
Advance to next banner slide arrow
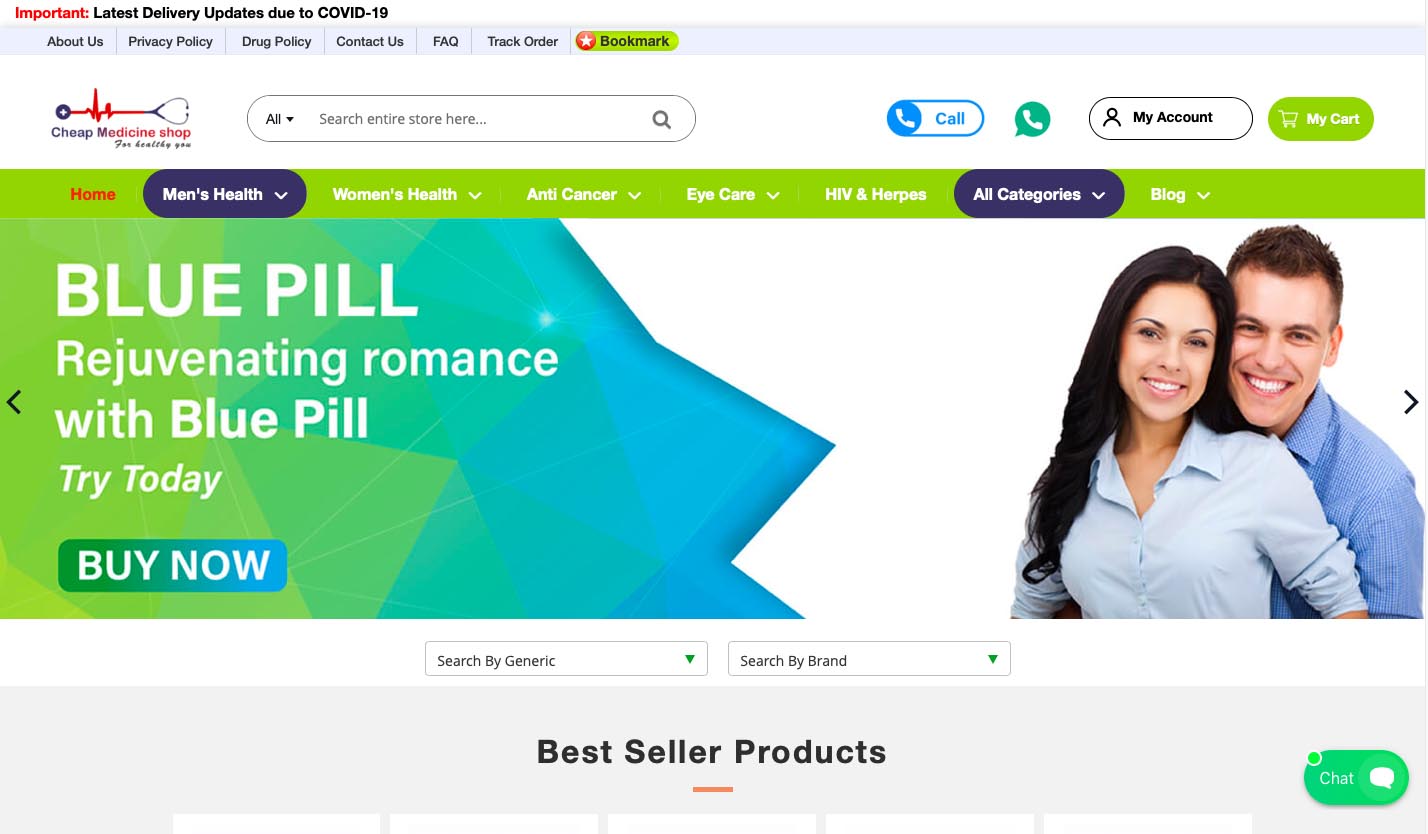pos(1411,402)
